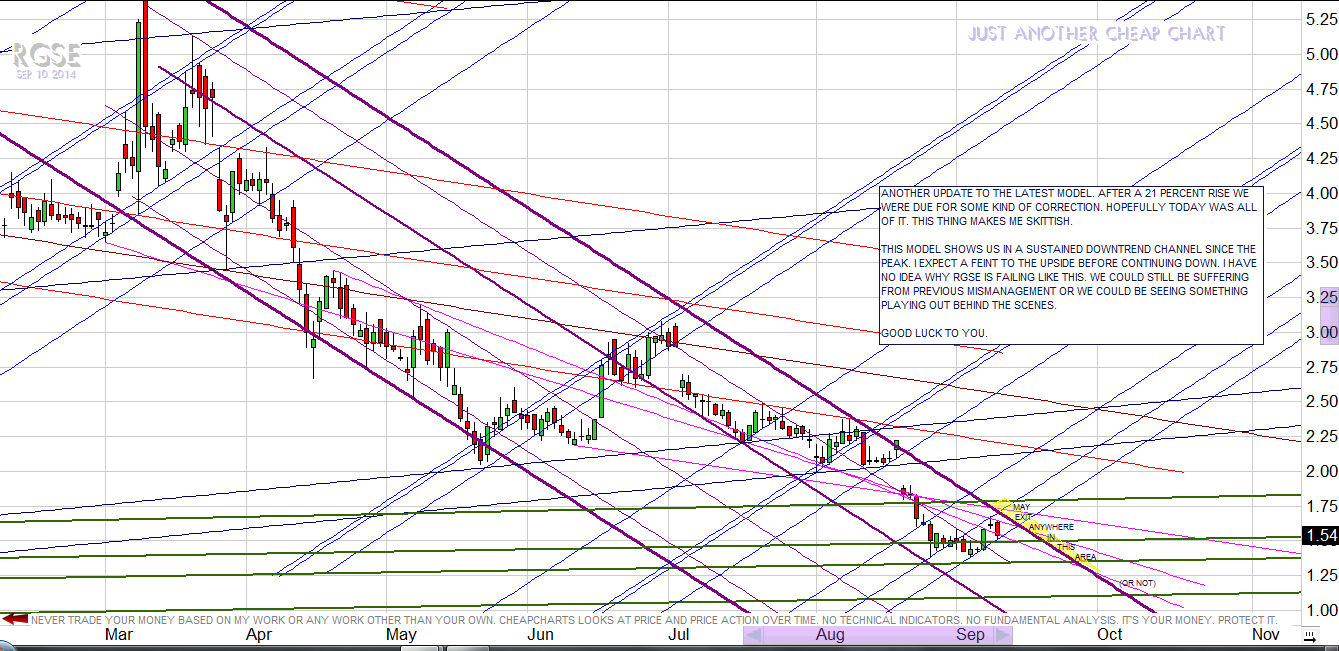The image size is (1339, 651).
Task: Click the Nov label on the time axis
Action: point(1265,635)
